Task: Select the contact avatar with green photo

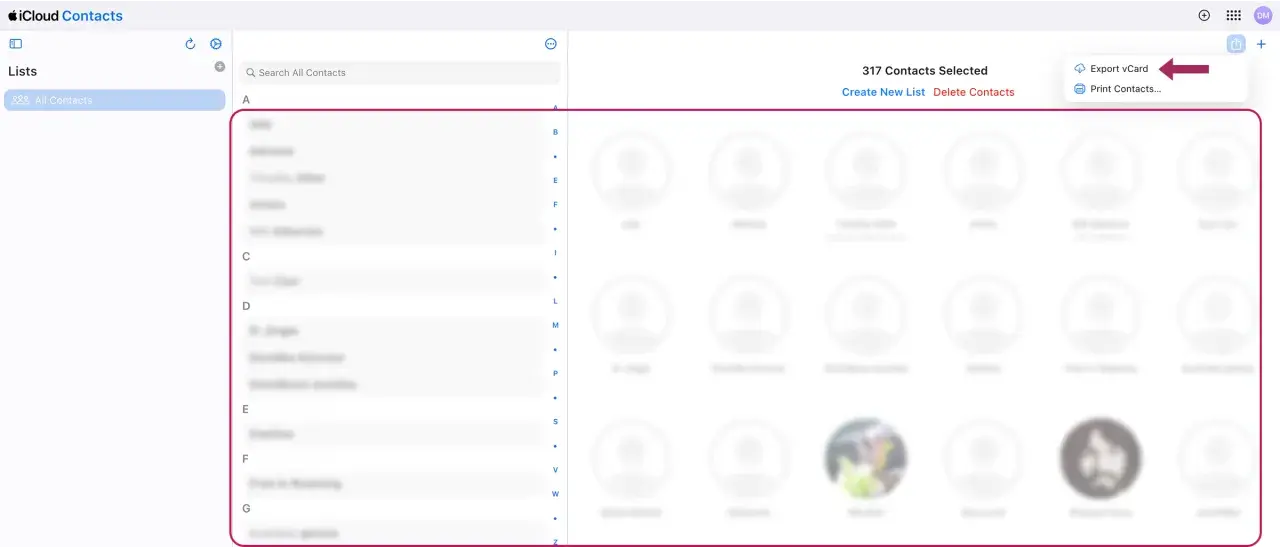Action: coord(866,459)
